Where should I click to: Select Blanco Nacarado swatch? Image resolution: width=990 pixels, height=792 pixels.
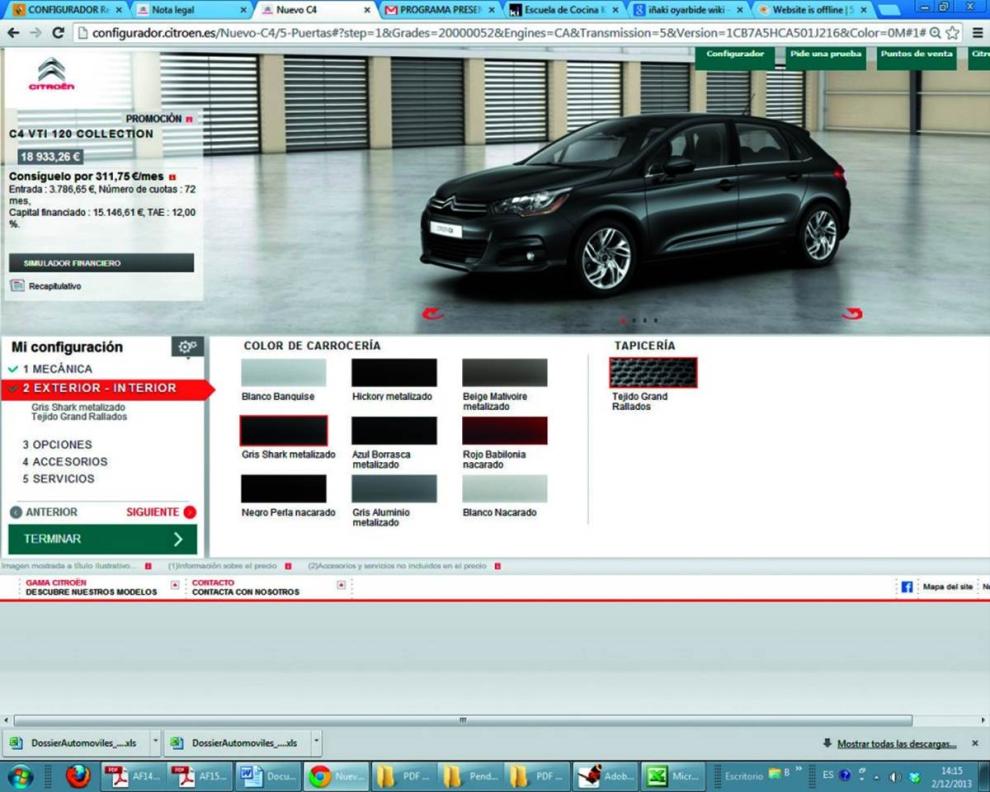504,489
